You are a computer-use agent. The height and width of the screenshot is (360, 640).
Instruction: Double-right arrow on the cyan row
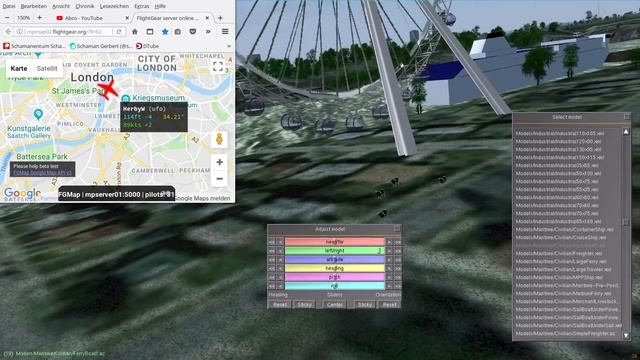point(398,286)
